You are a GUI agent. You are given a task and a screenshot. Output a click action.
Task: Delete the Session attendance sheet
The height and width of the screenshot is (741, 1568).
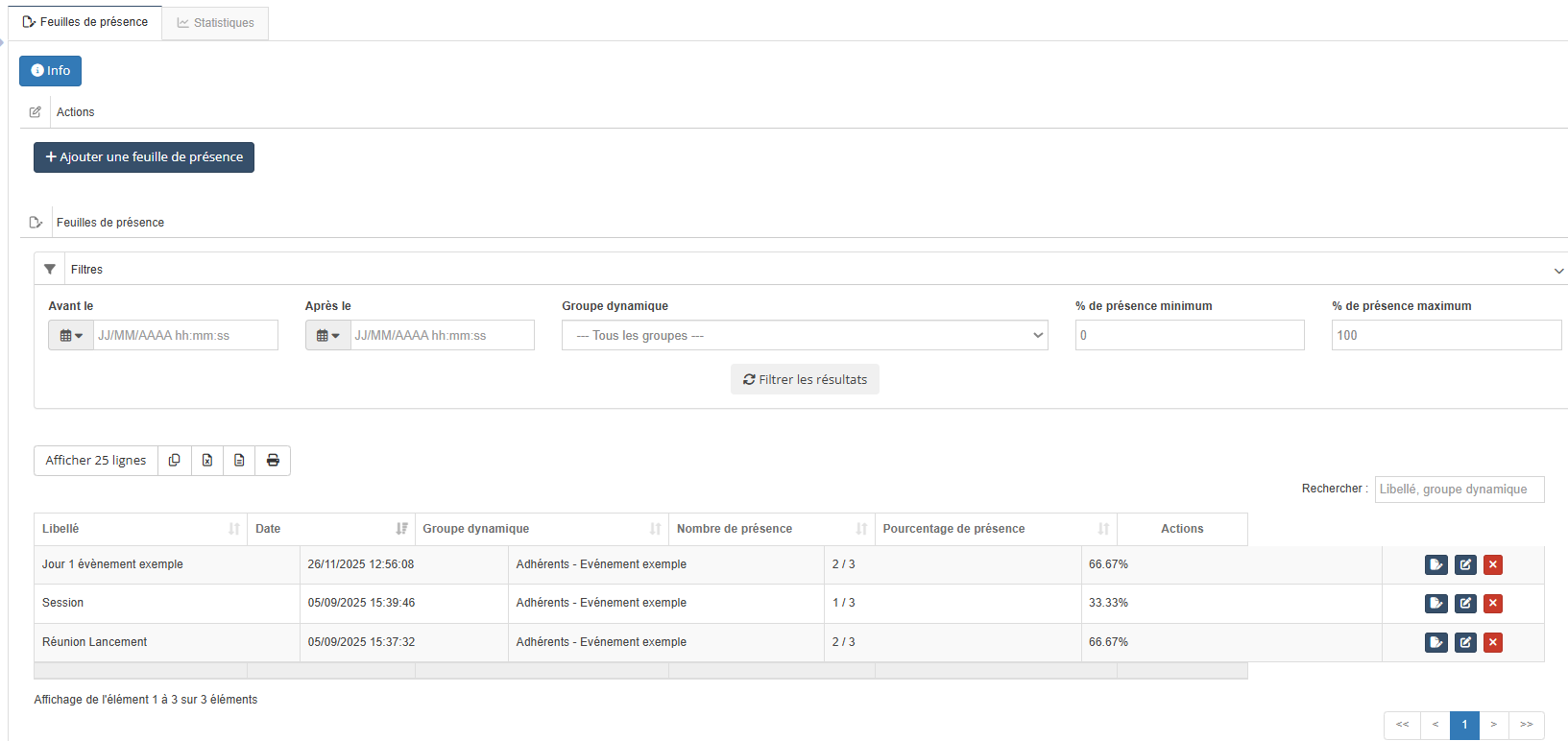(1492, 604)
